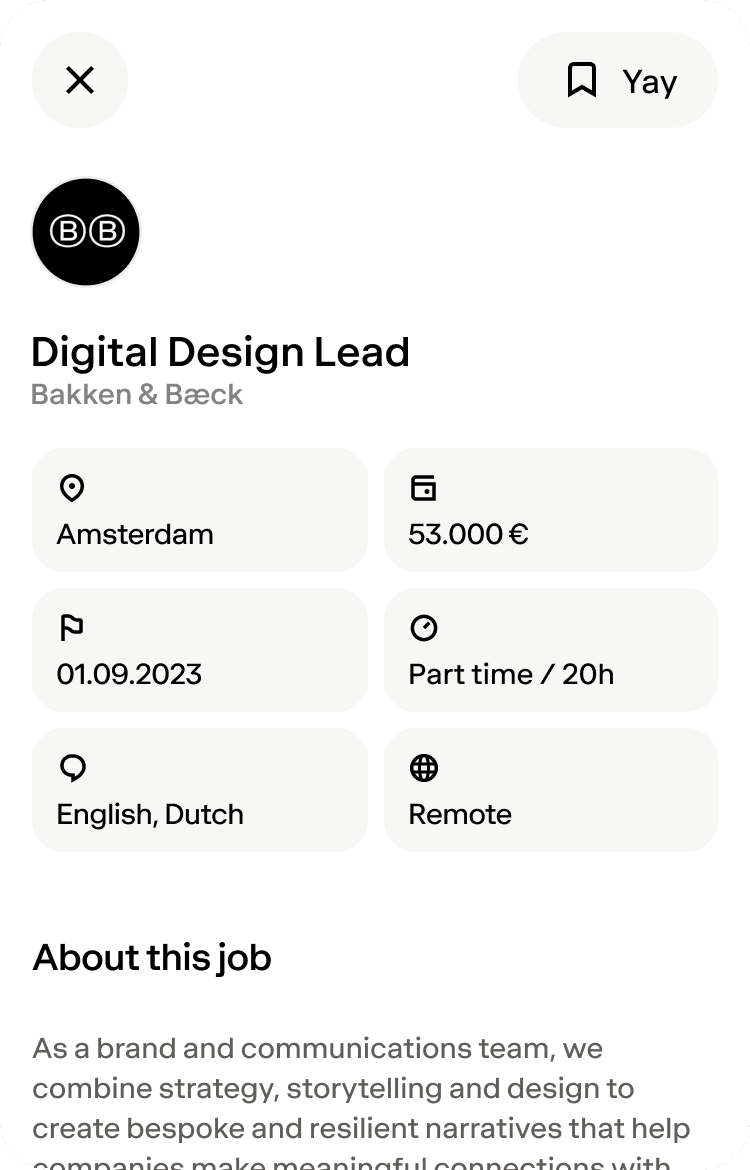Toggle the Yay bookmark to save this job

(x=618, y=80)
